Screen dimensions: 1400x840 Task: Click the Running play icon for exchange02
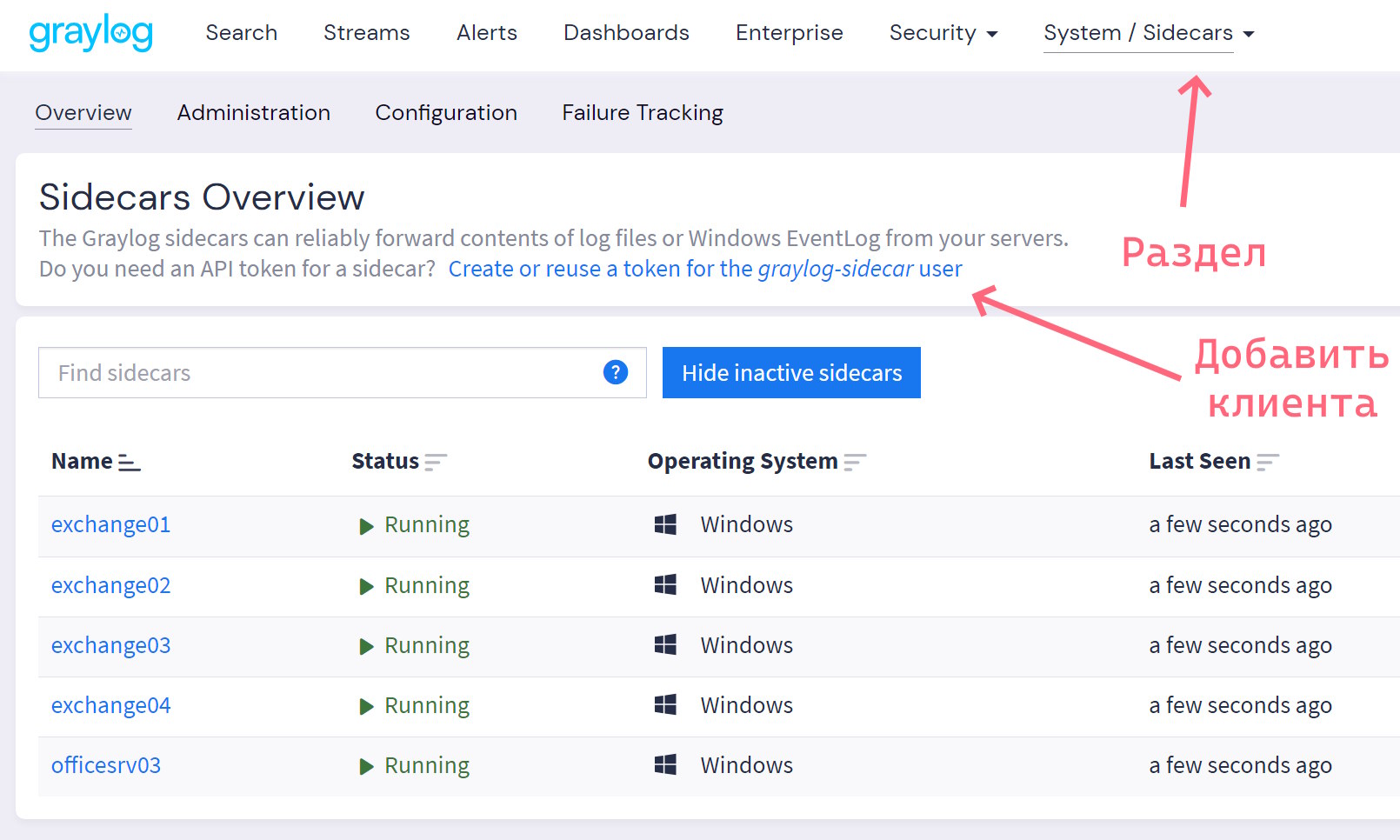click(x=366, y=587)
